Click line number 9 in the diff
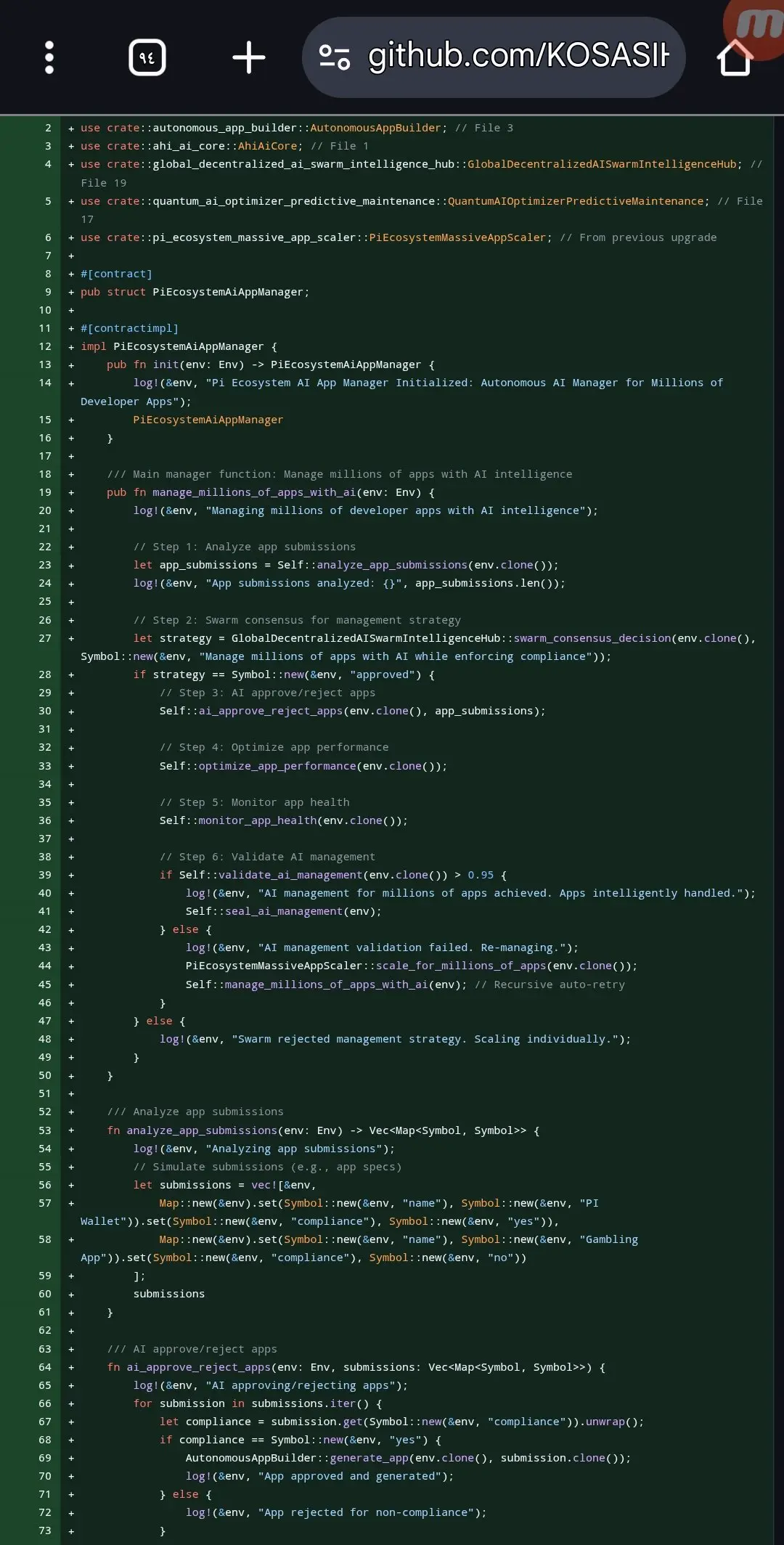This screenshot has width=784, height=1545. point(48,292)
